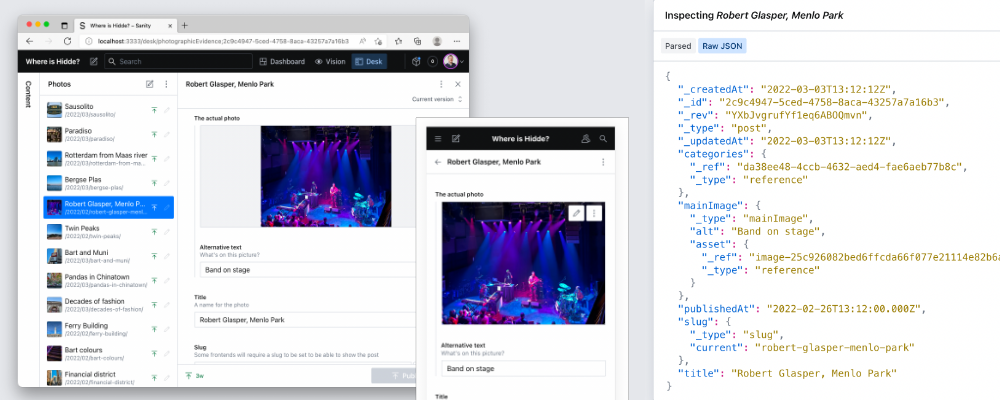Select the Ferry Building item
This screenshot has height=400, width=1000.
coord(108,329)
